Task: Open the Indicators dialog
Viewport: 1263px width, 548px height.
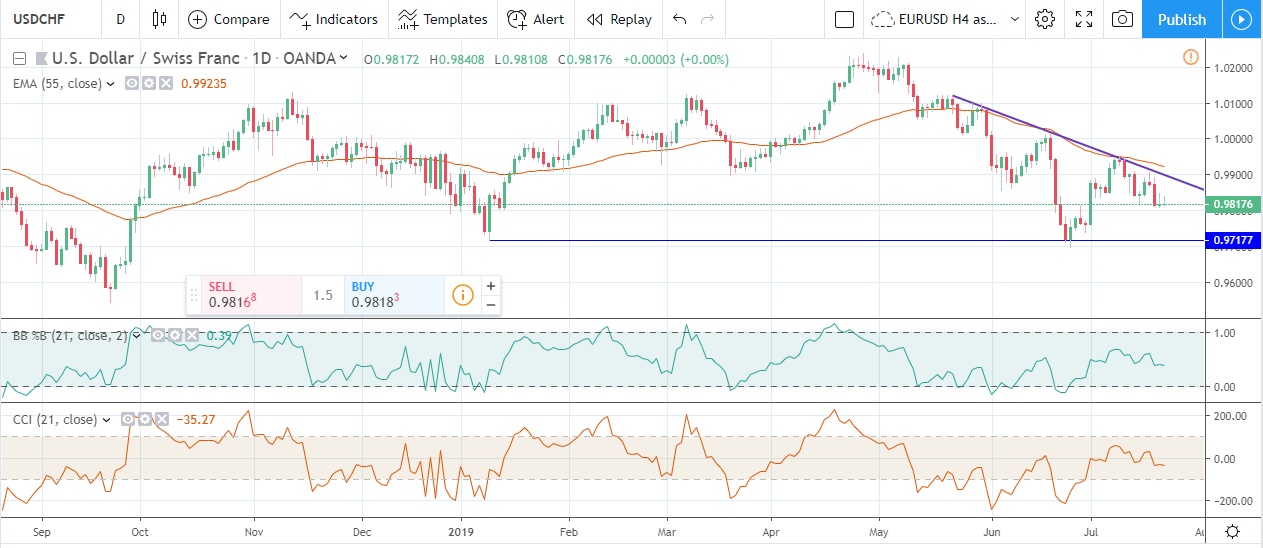Action: tap(335, 19)
